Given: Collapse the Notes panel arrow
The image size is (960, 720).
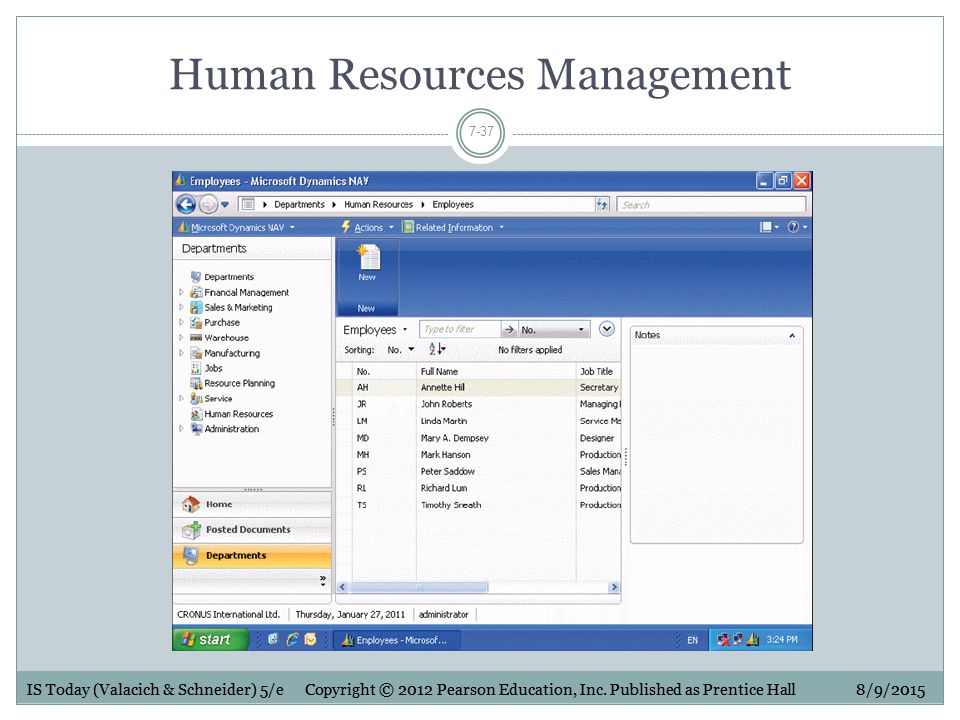Looking at the screenshot, I should [x=792, y=335].
